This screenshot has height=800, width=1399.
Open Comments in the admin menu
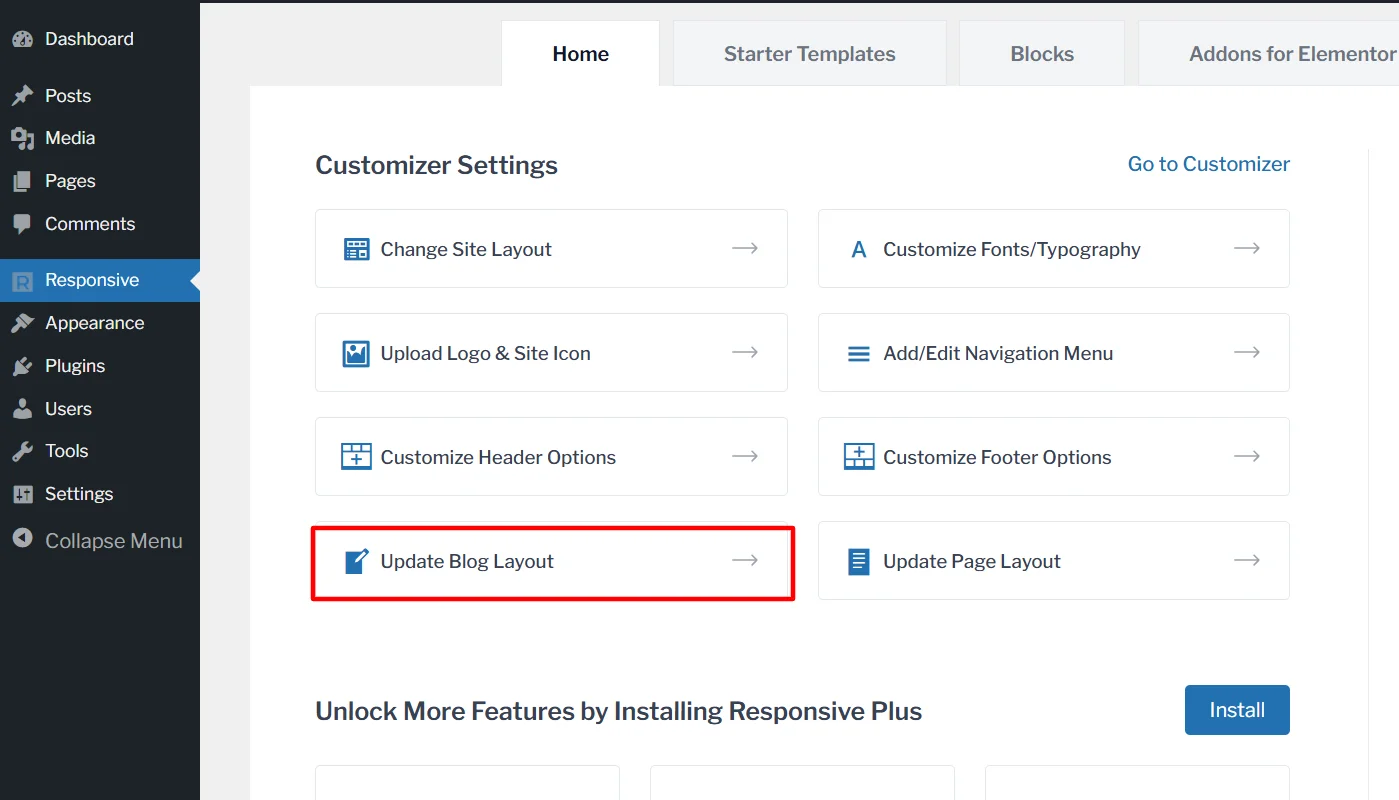tap(100, 224)
